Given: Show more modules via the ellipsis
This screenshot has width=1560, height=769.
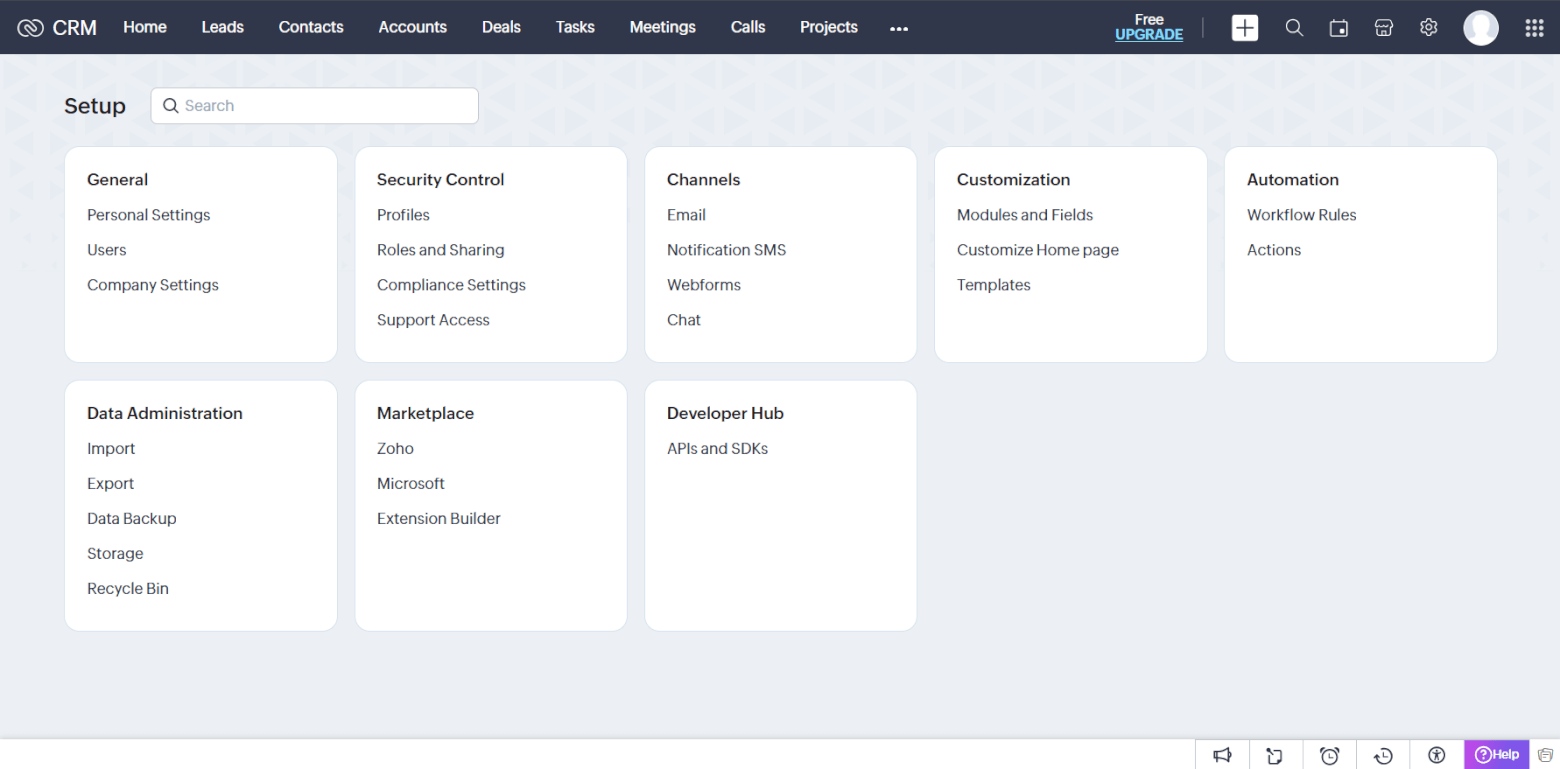Looking at the screenshot, I should [x=899, y=29].
